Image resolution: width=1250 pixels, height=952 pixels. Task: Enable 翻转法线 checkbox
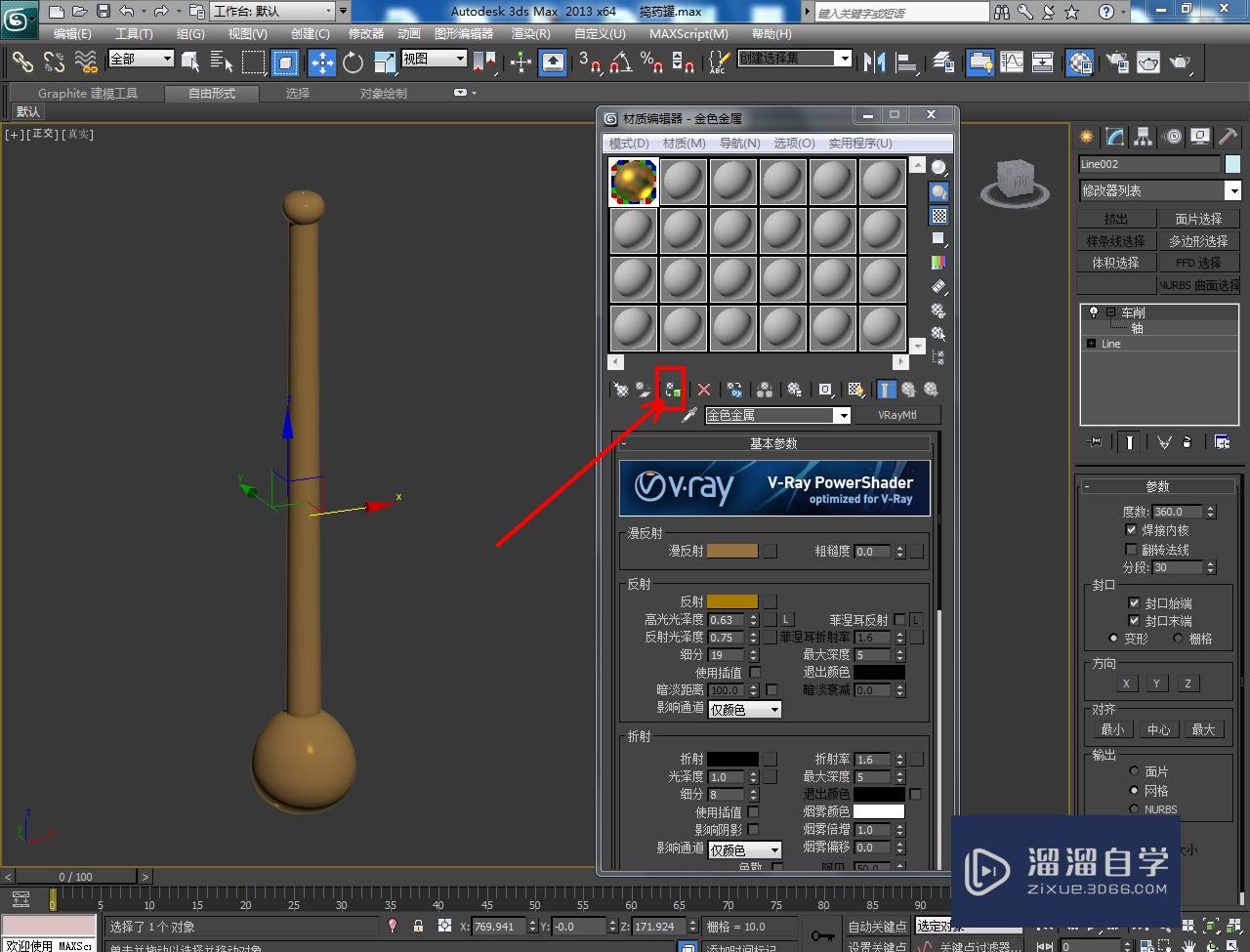tap(1131, 549)
